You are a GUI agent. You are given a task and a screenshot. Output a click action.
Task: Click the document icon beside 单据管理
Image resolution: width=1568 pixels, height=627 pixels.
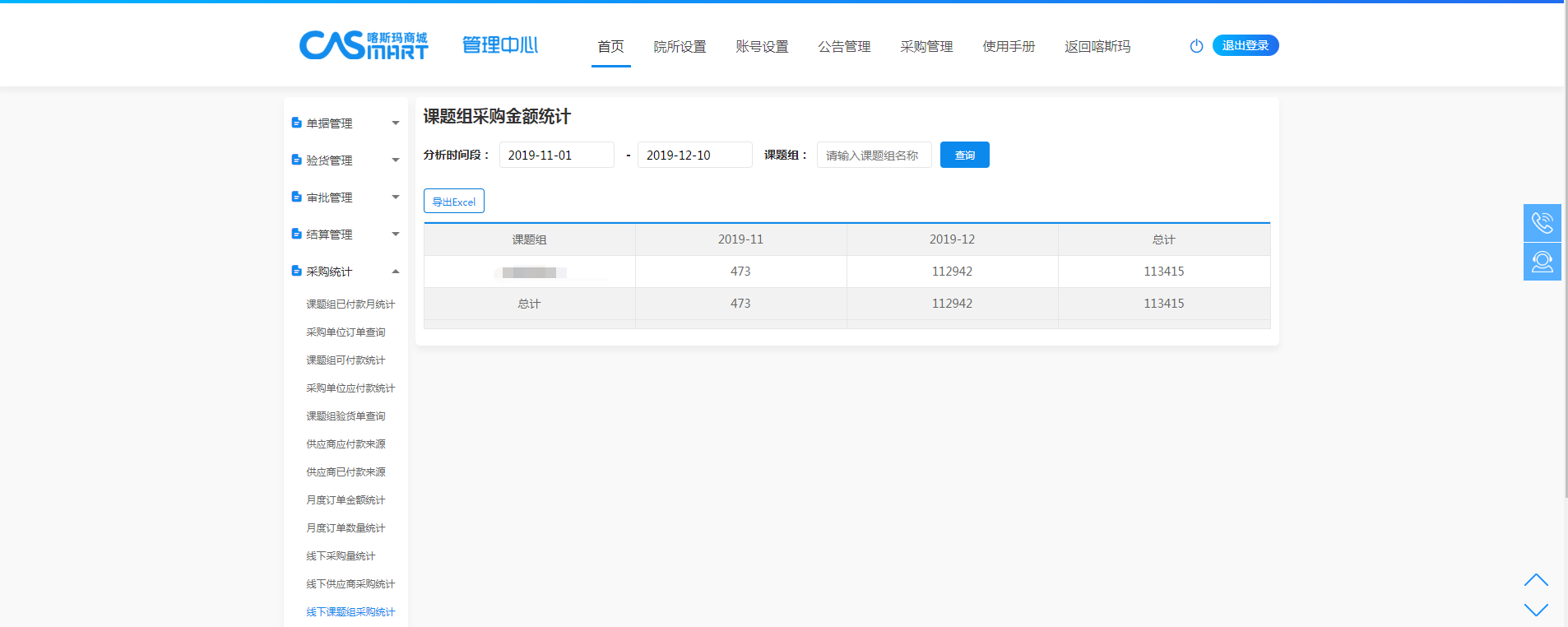pyautogui.click(x=296, y=123)
